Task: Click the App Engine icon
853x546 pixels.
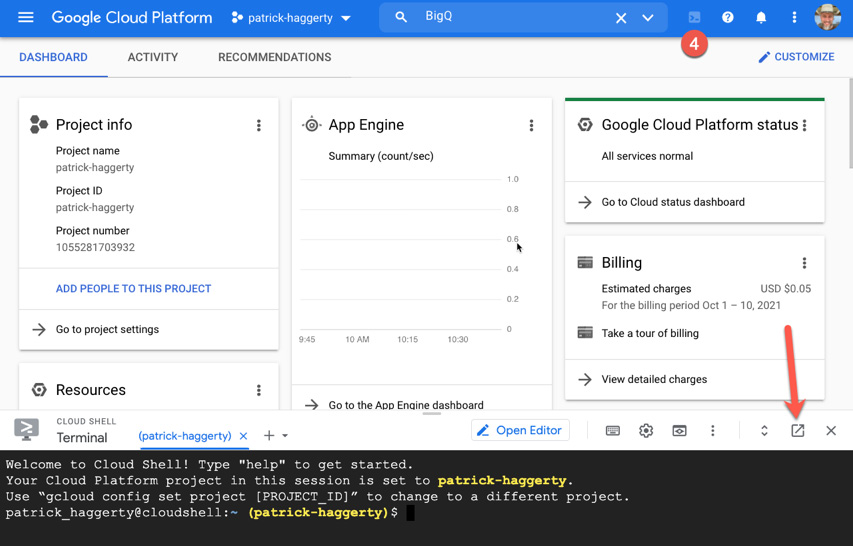Action: coord(311,125)
